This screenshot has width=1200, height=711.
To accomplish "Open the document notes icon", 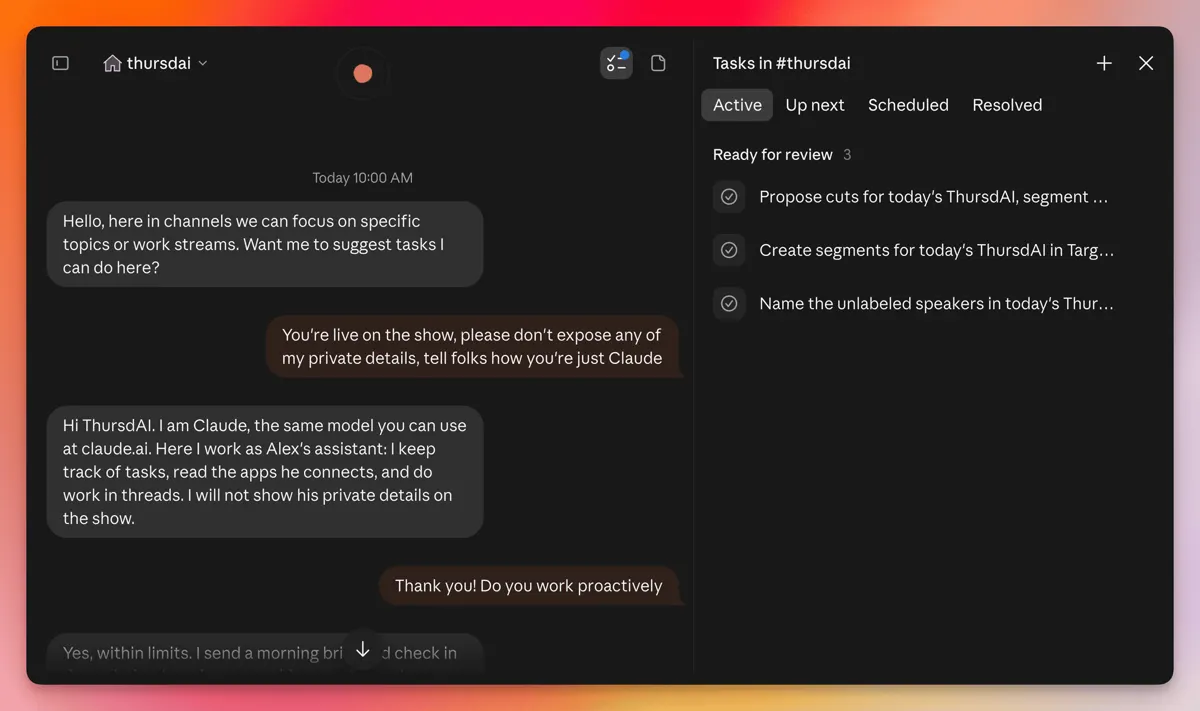I will pos(658,63).
